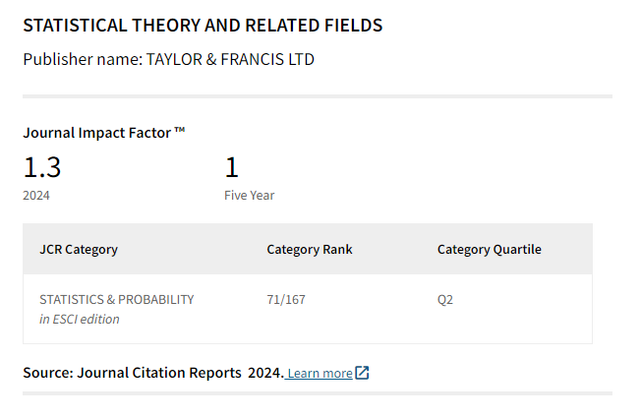This screenshot has width=640, height=417.
Task: Click the Journal Impact Factor heading
Action: click(x=97, y=131)
